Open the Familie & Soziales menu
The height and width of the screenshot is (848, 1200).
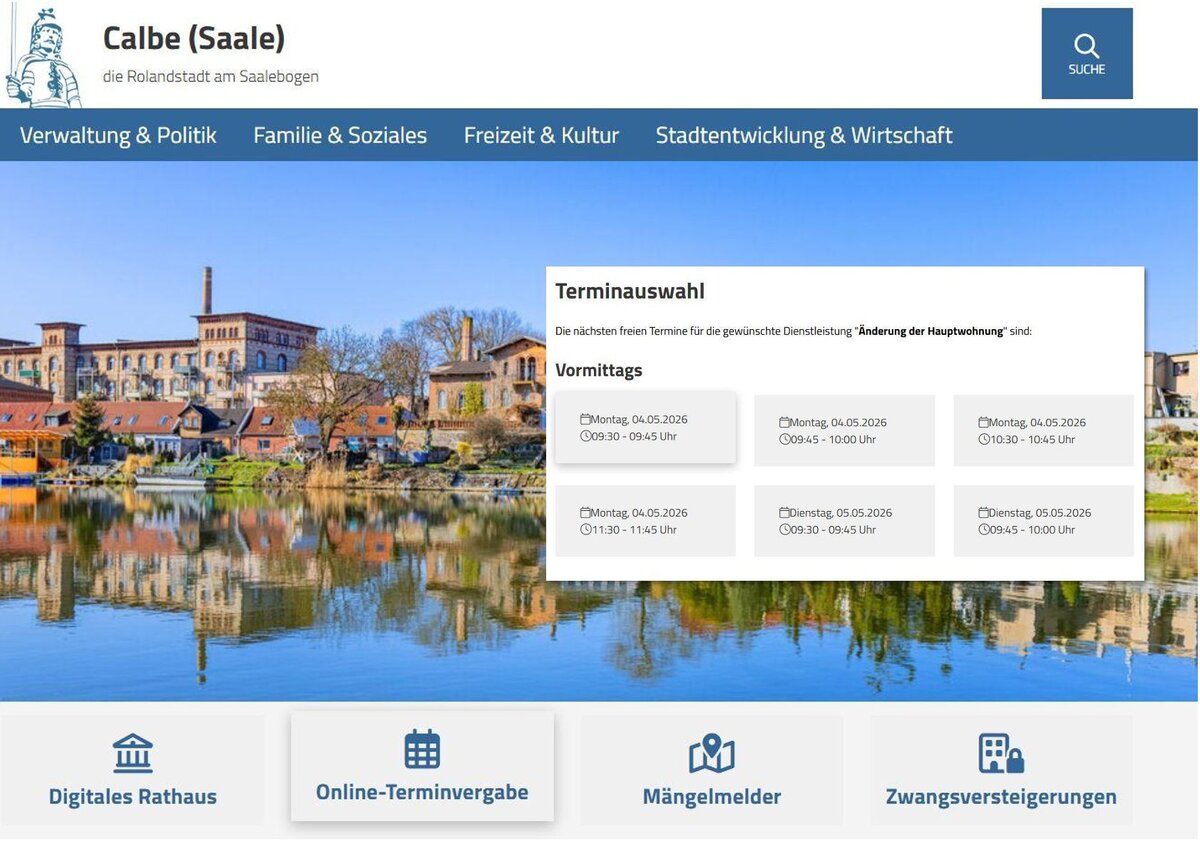[x=340, y=135]
